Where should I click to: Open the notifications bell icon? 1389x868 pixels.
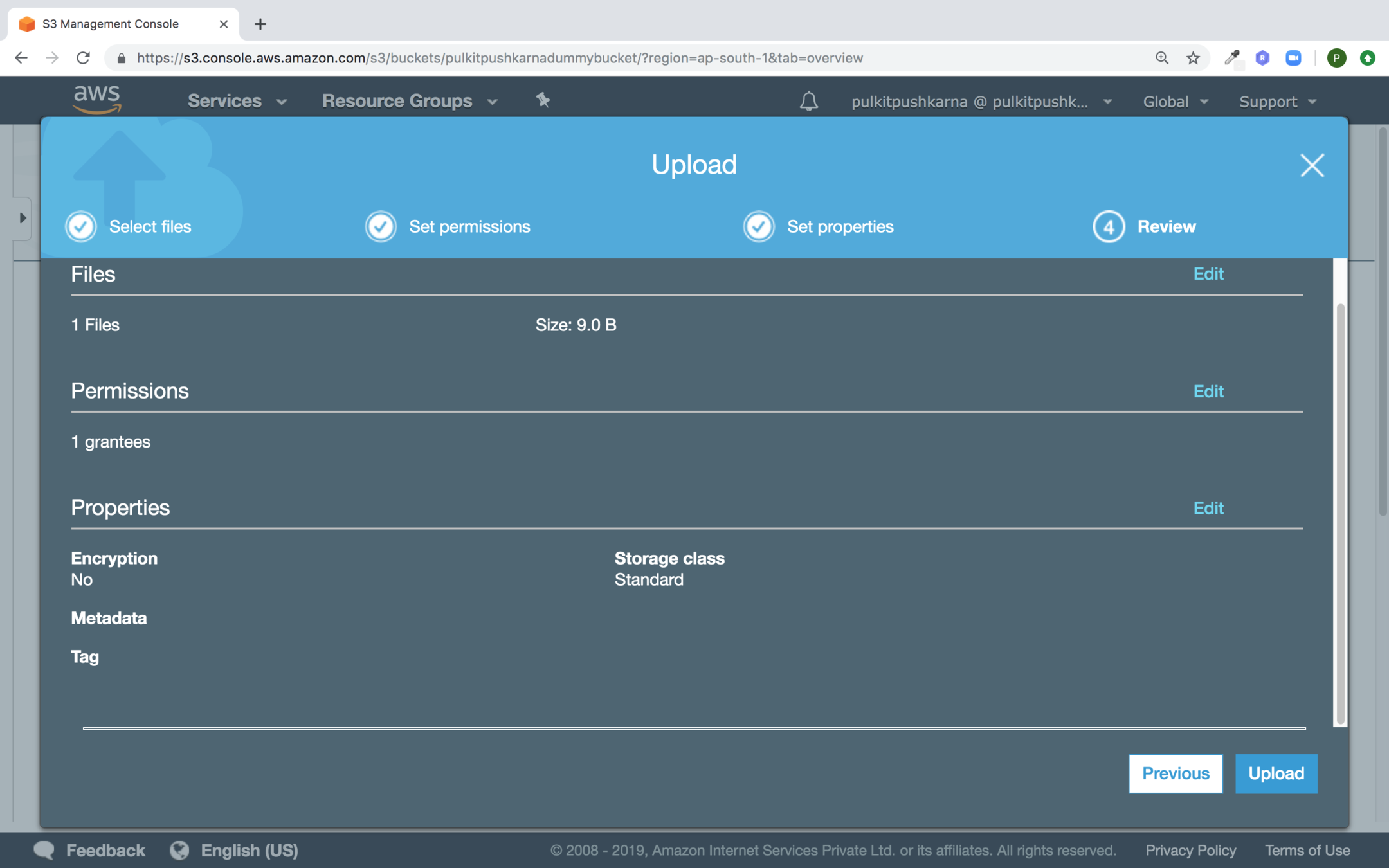point(808,101)
